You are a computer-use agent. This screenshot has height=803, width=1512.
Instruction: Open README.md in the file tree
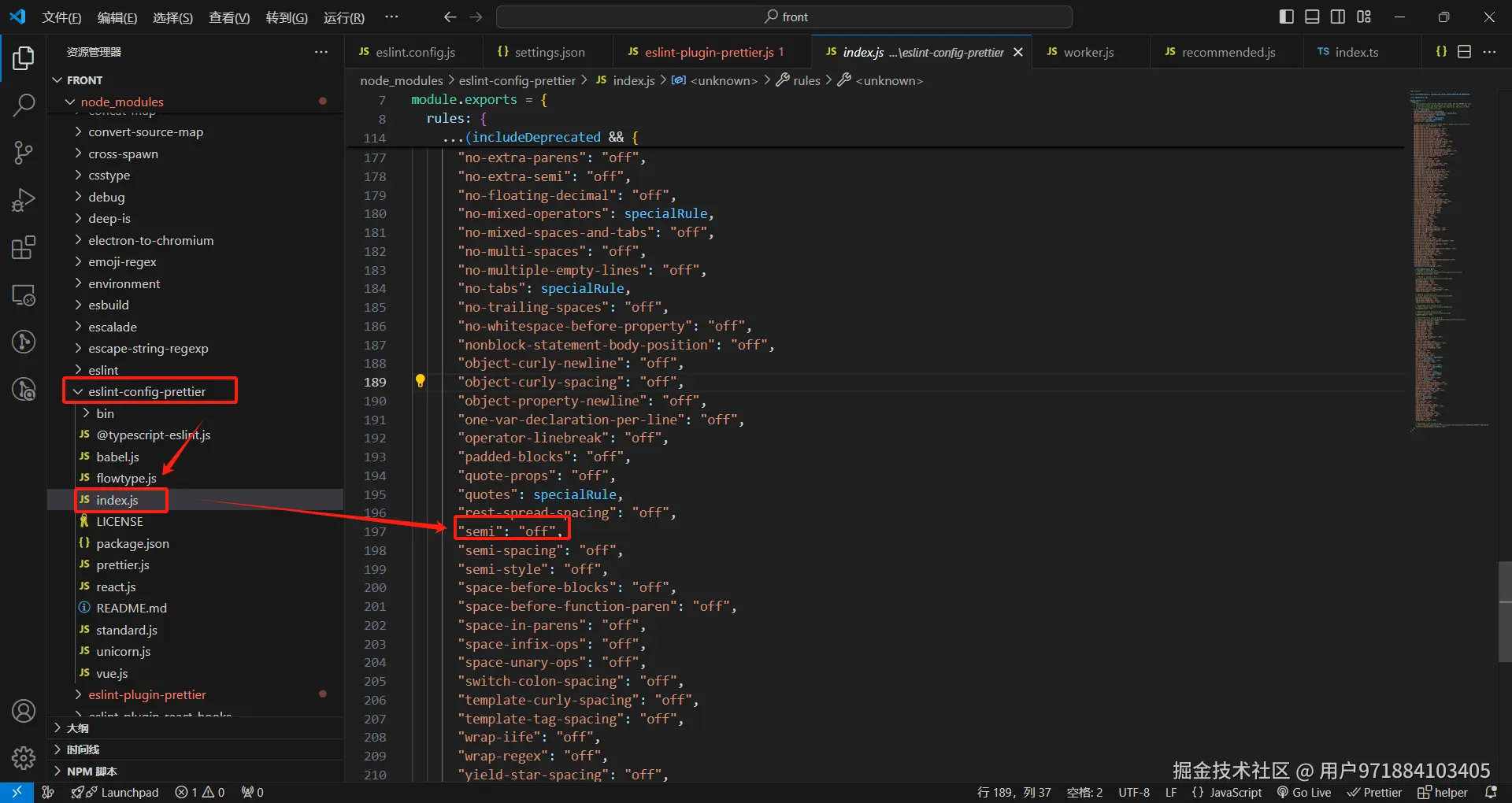point(195,608)
